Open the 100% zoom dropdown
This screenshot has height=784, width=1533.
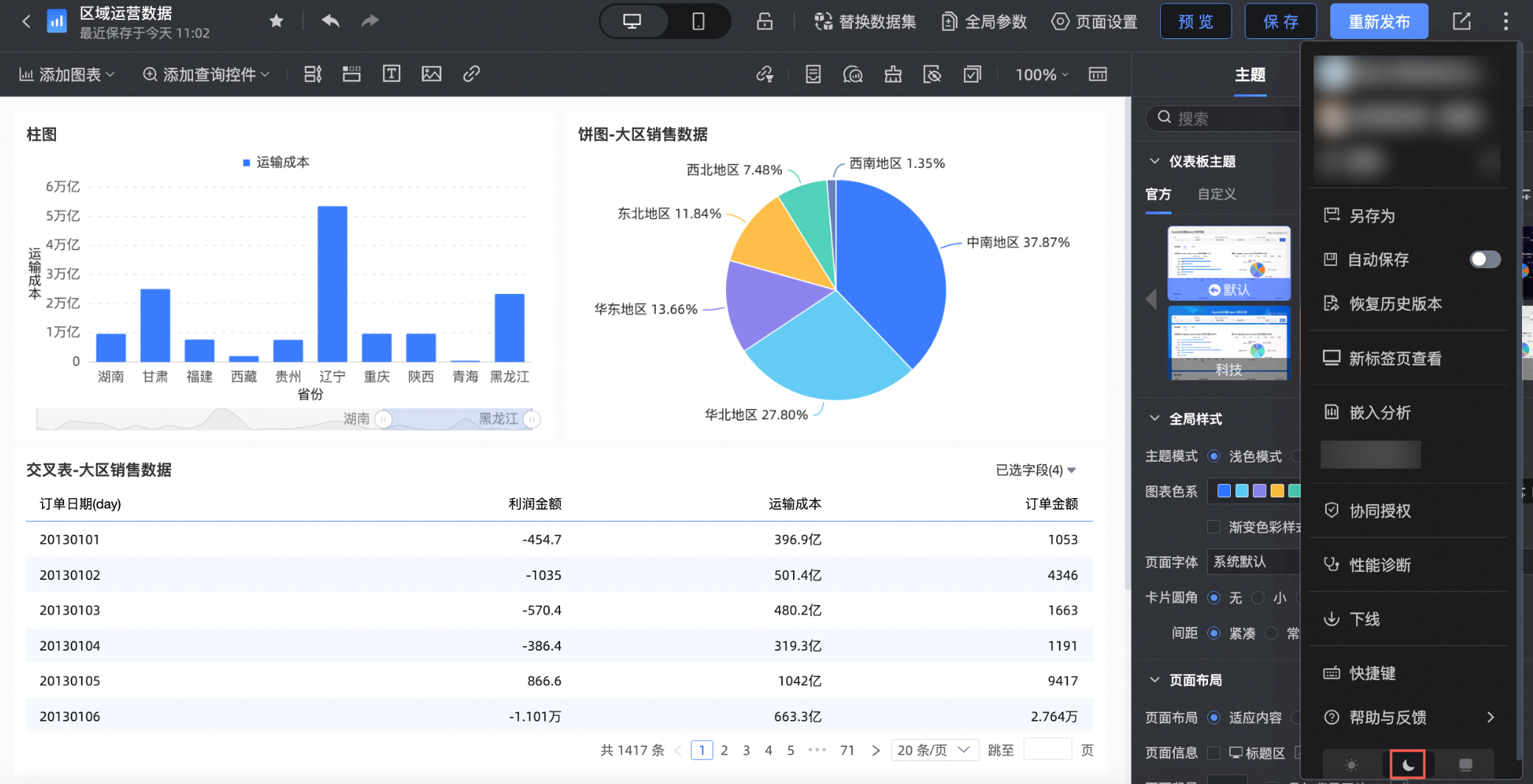[x=1041, y=74]
